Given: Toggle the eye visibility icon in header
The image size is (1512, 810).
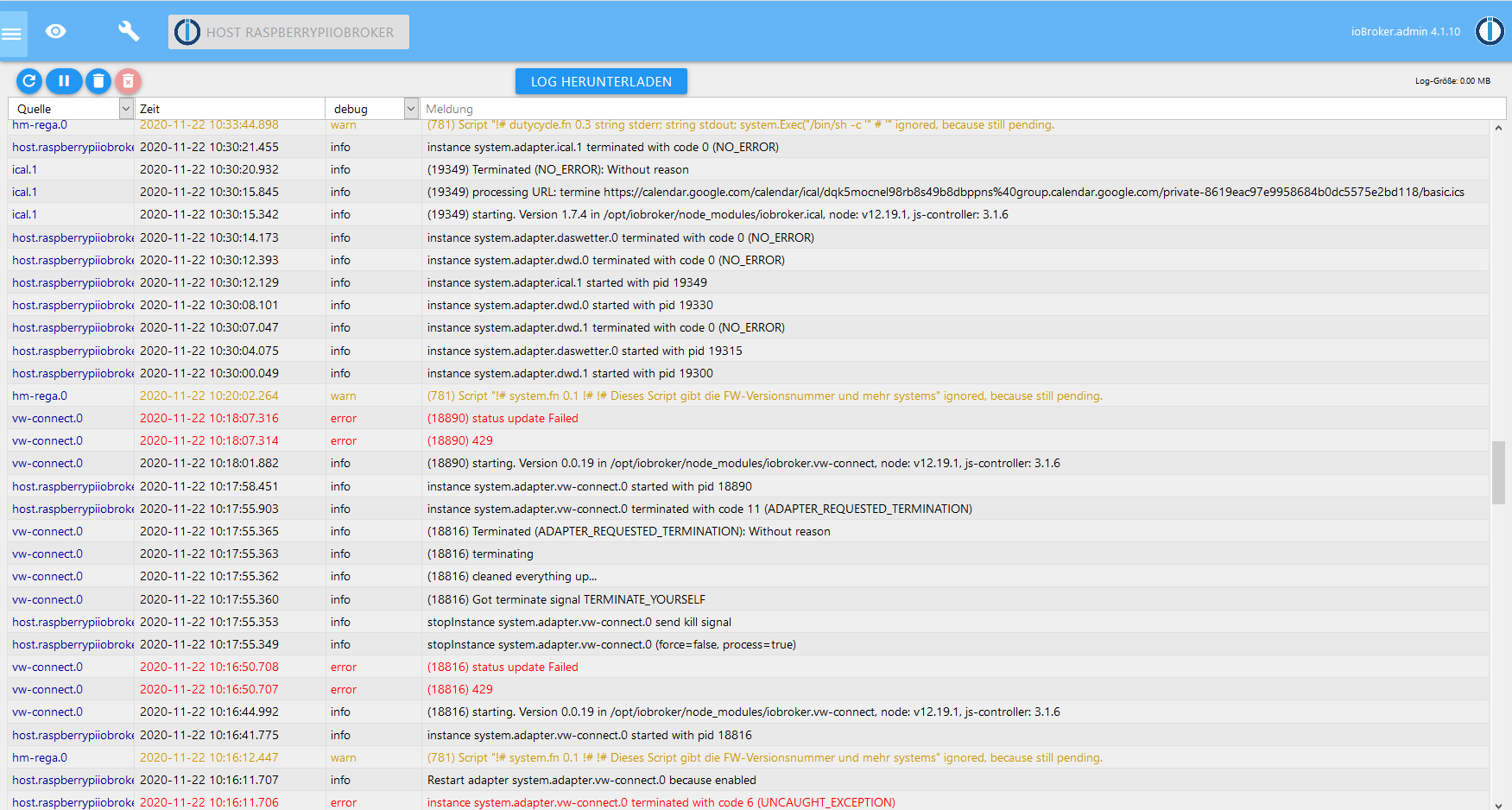Looking at the screenshot, I should [x=56, y=32].
